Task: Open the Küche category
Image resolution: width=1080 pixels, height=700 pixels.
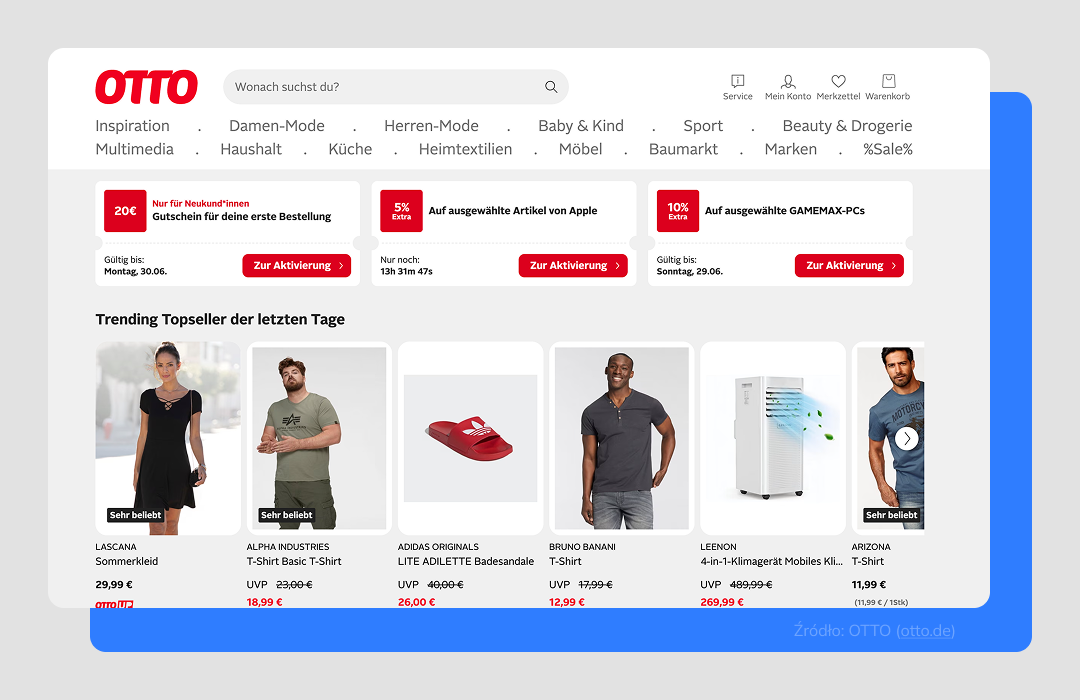Action: (x=350, y=150)
